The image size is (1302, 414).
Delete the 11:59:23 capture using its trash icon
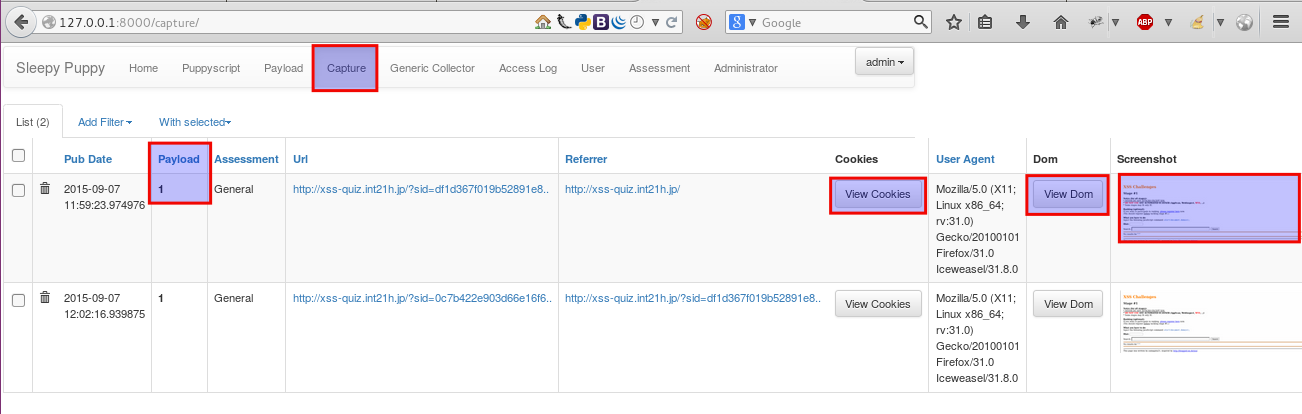44,188
